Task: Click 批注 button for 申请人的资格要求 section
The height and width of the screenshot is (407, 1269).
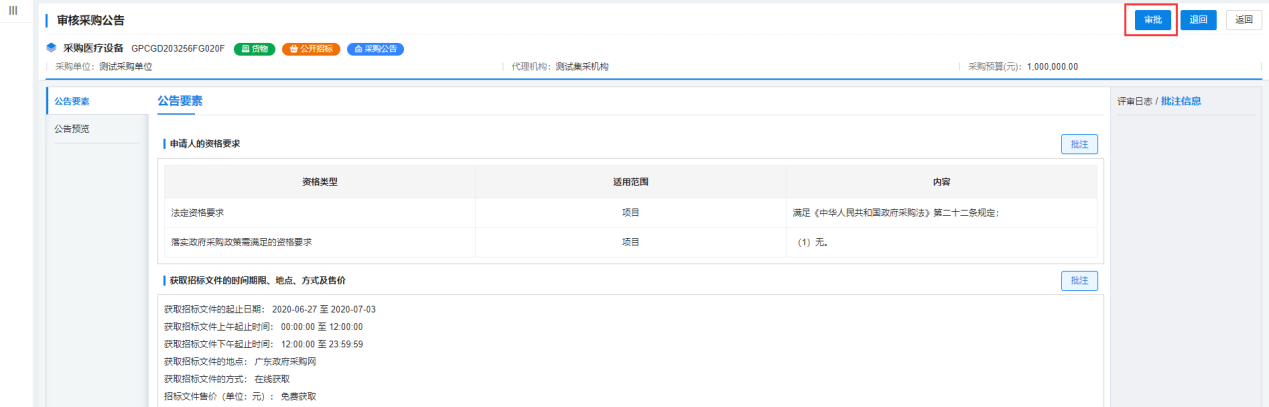Action: 1079,144
